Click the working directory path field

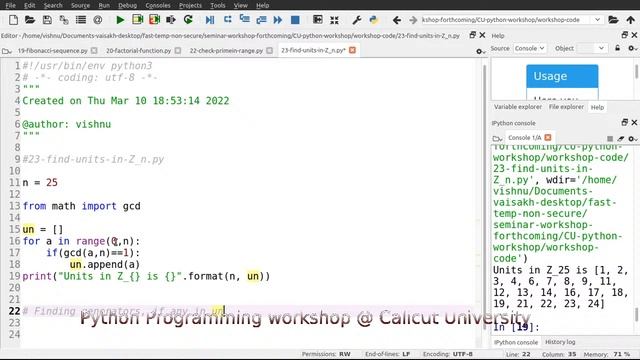pos(507,20)
